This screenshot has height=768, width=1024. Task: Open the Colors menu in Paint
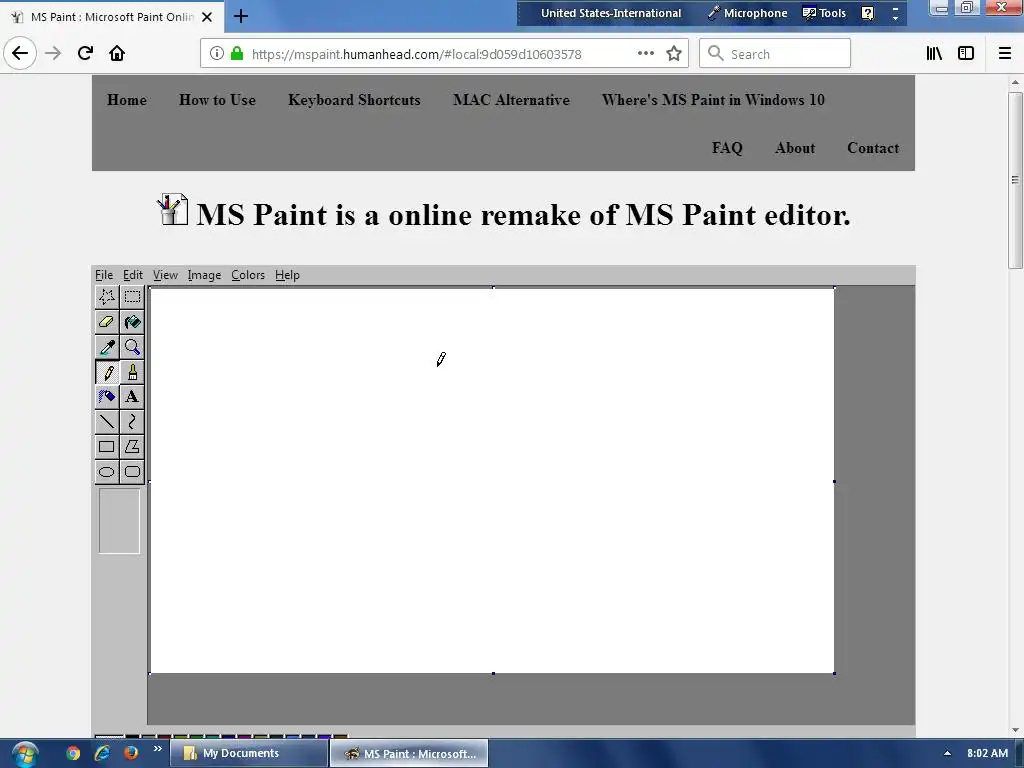click(248, 275)
